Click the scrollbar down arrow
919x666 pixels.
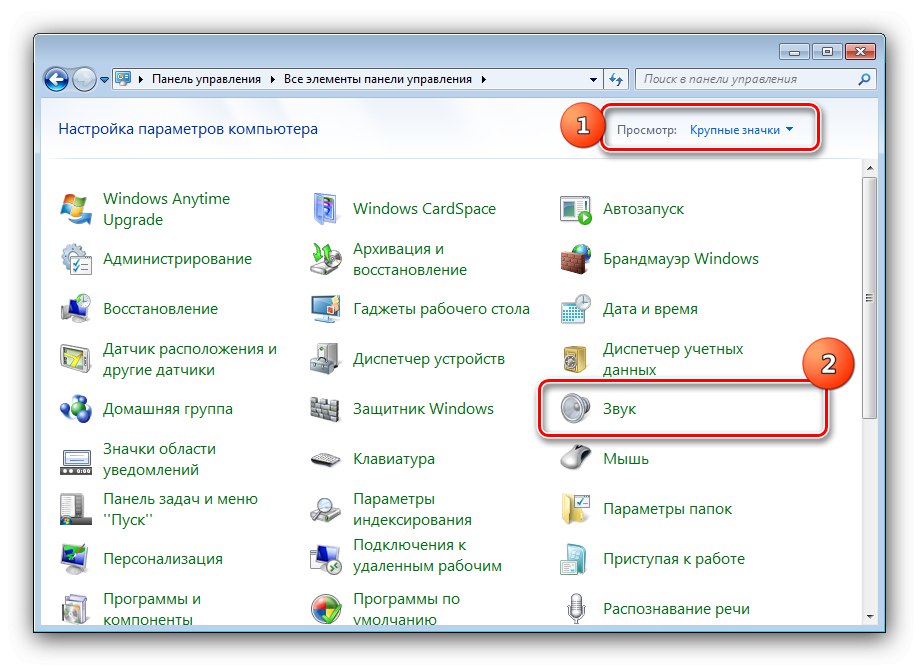[870, 617]
